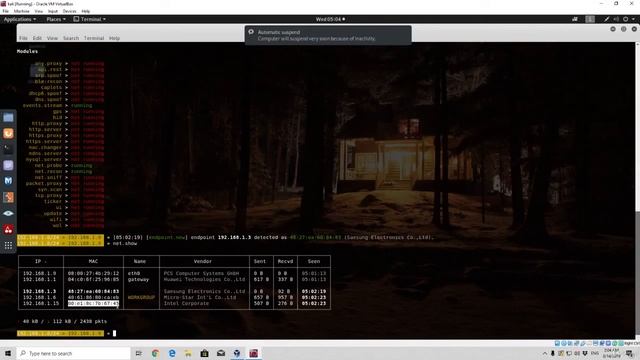The image size is (640, 360).
Task: Open the Kali clock Wed 05:04
Action: click(x=330, y=19)
